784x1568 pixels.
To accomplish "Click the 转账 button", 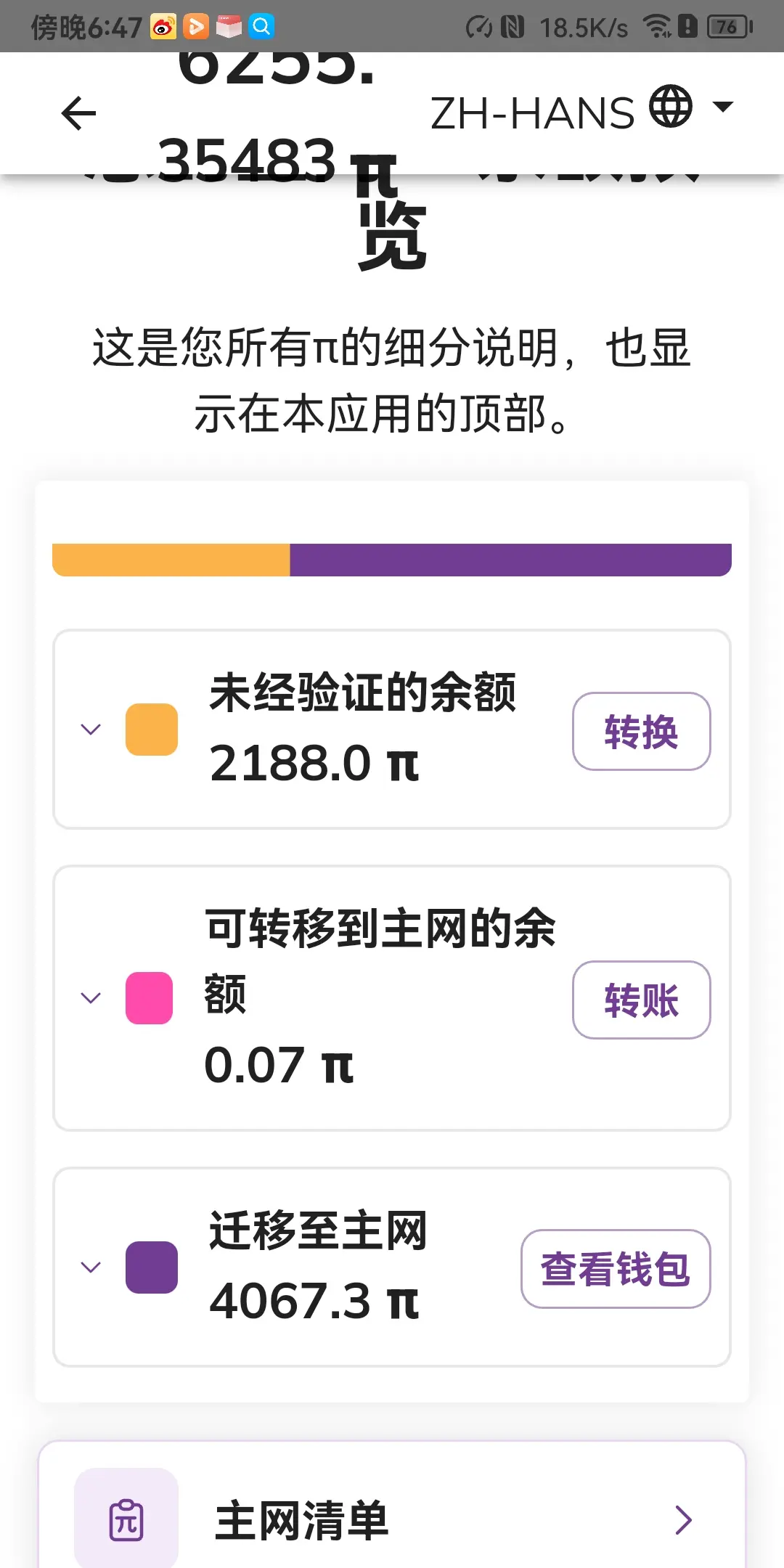I will tap(641, 1000).
